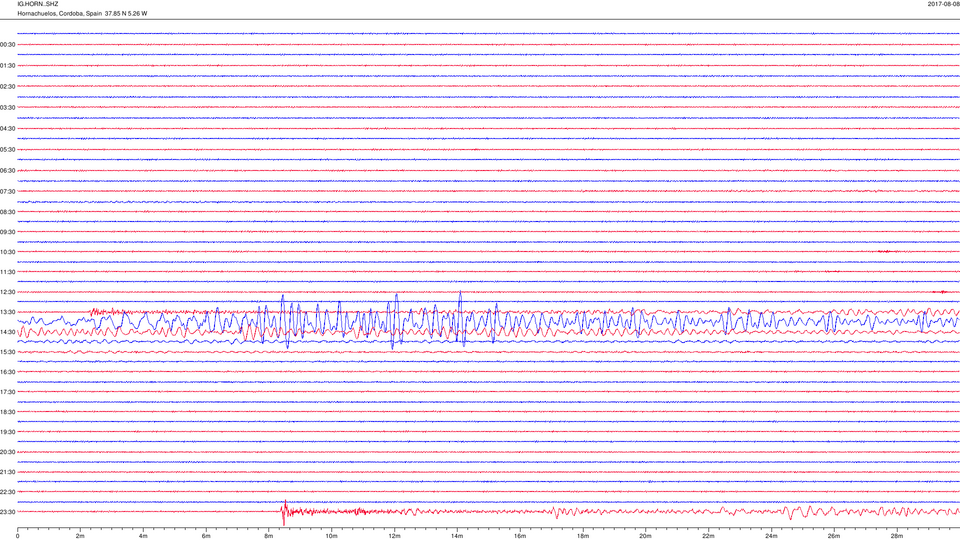Click the 0 minute axis tick label

[17, 536]
